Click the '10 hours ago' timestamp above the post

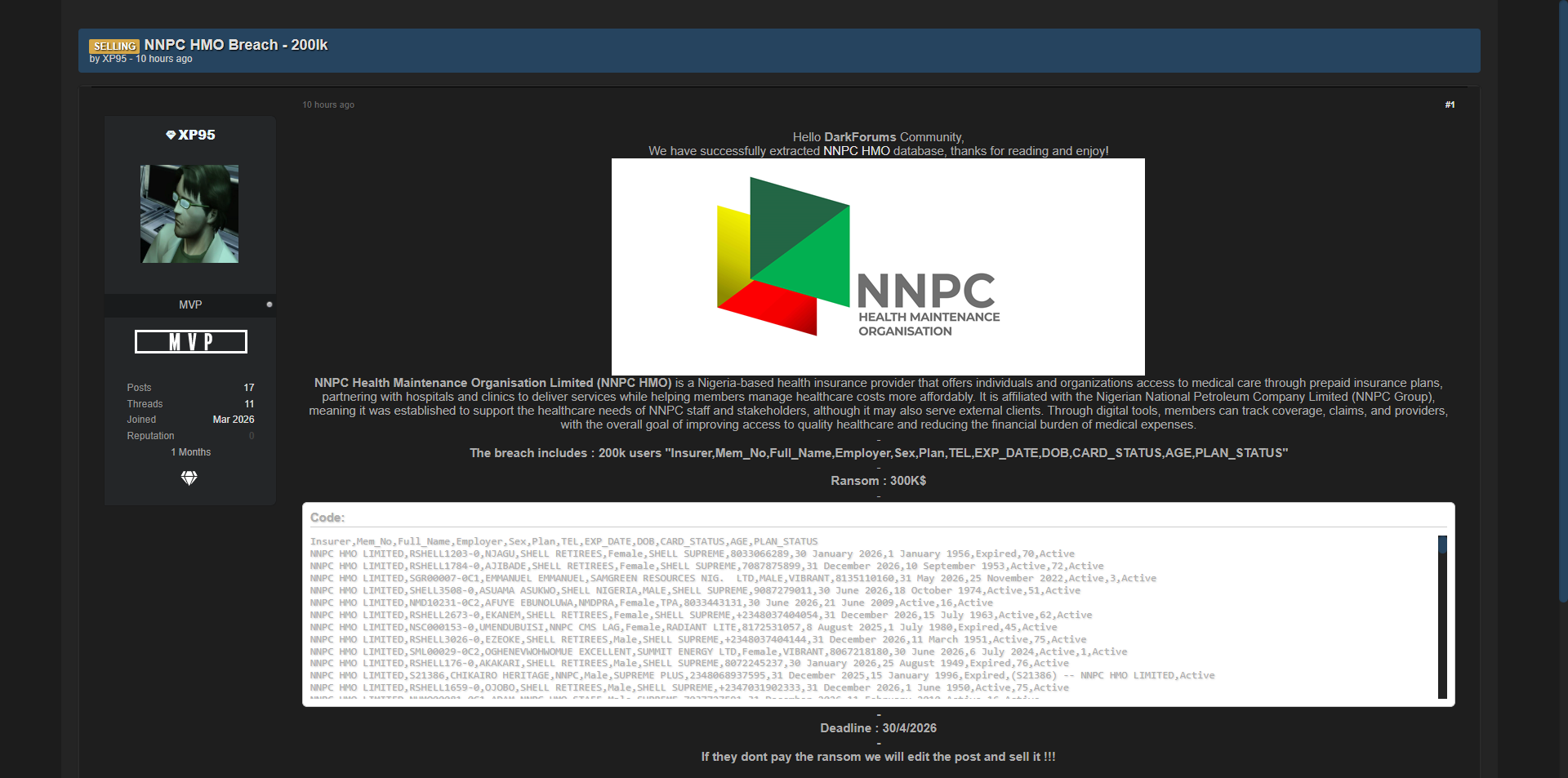point(328,105)
